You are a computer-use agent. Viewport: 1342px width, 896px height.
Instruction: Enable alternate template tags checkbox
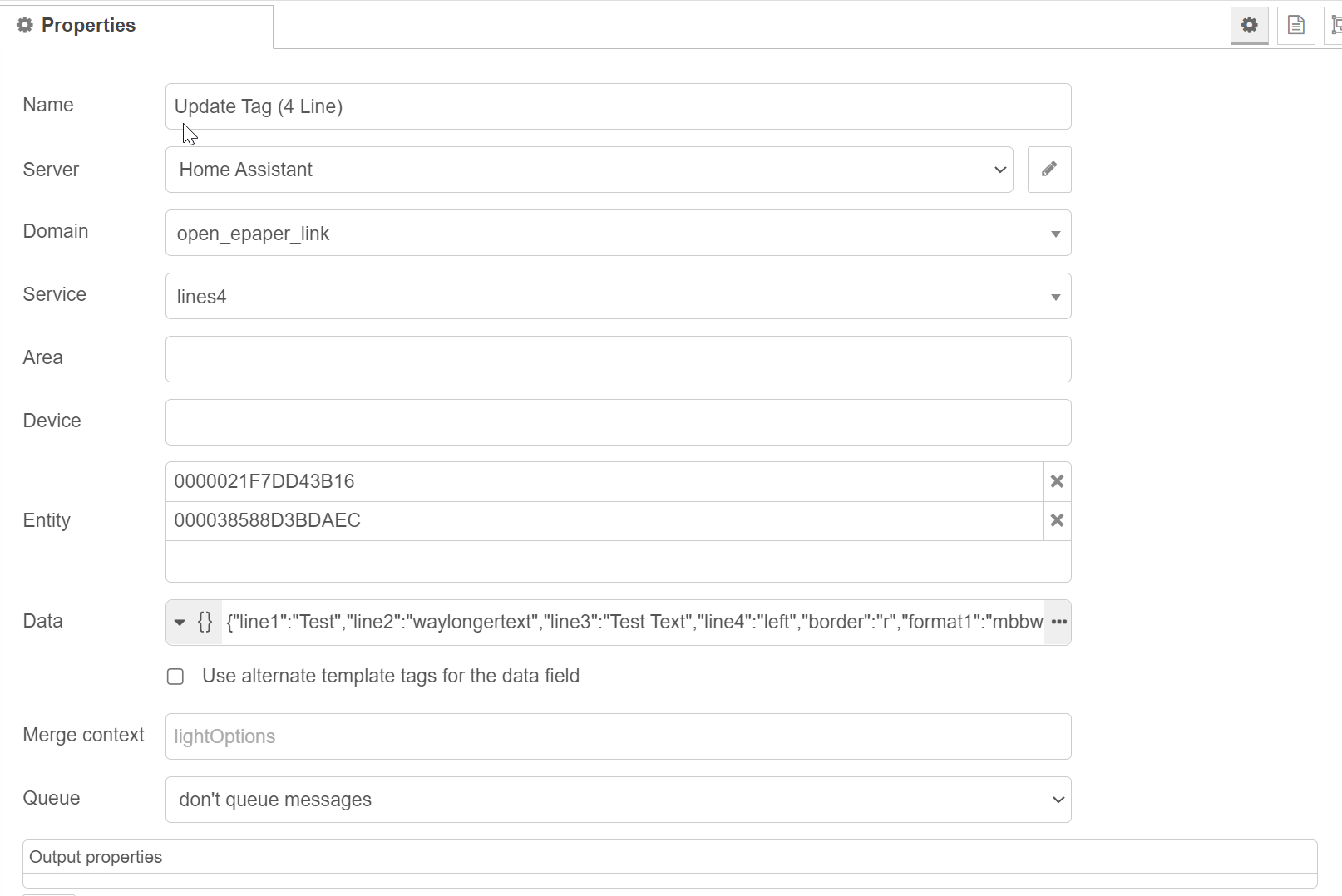(x=175, y=677)
